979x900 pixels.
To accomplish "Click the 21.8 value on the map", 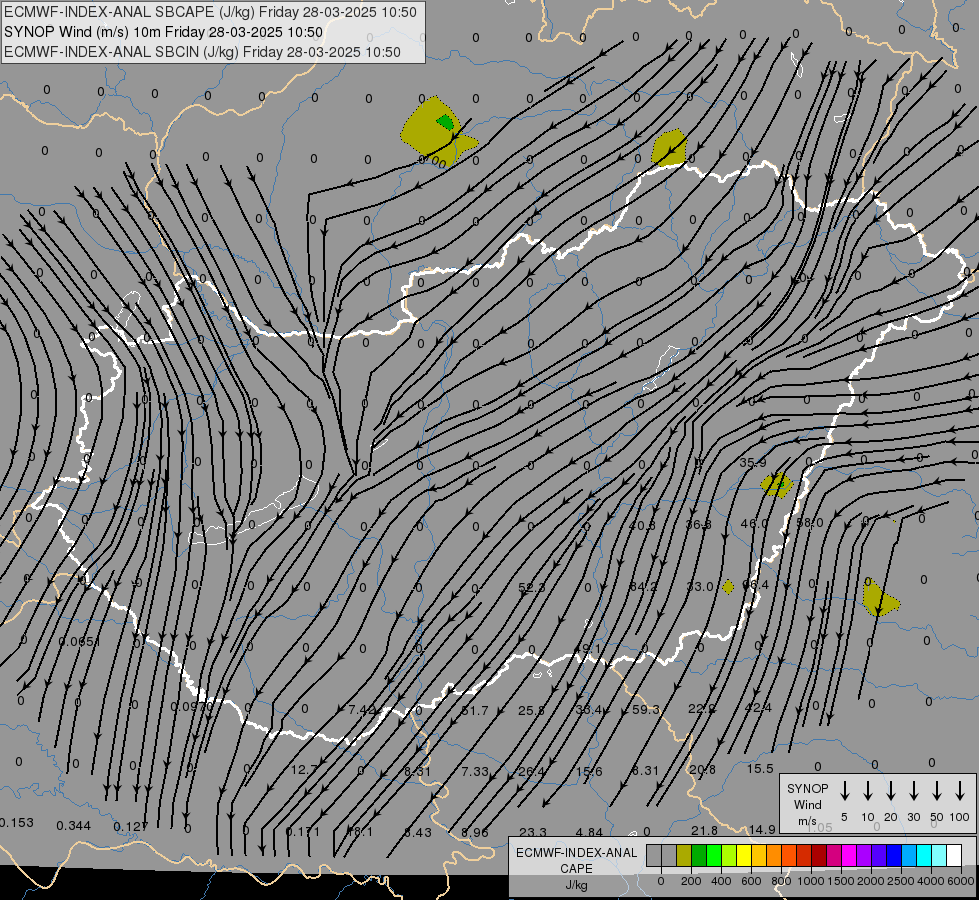I will [704, 830].
